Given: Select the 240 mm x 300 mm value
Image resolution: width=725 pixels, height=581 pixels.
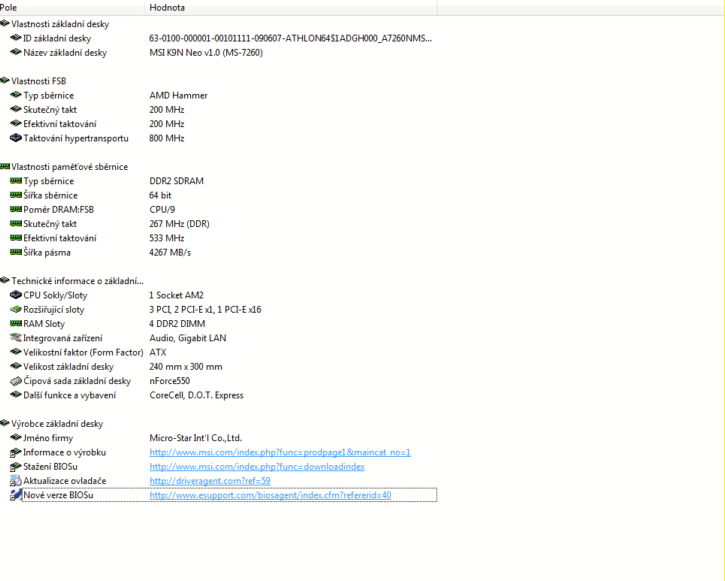Looking at the screenshot, I should tap(186, 367).
